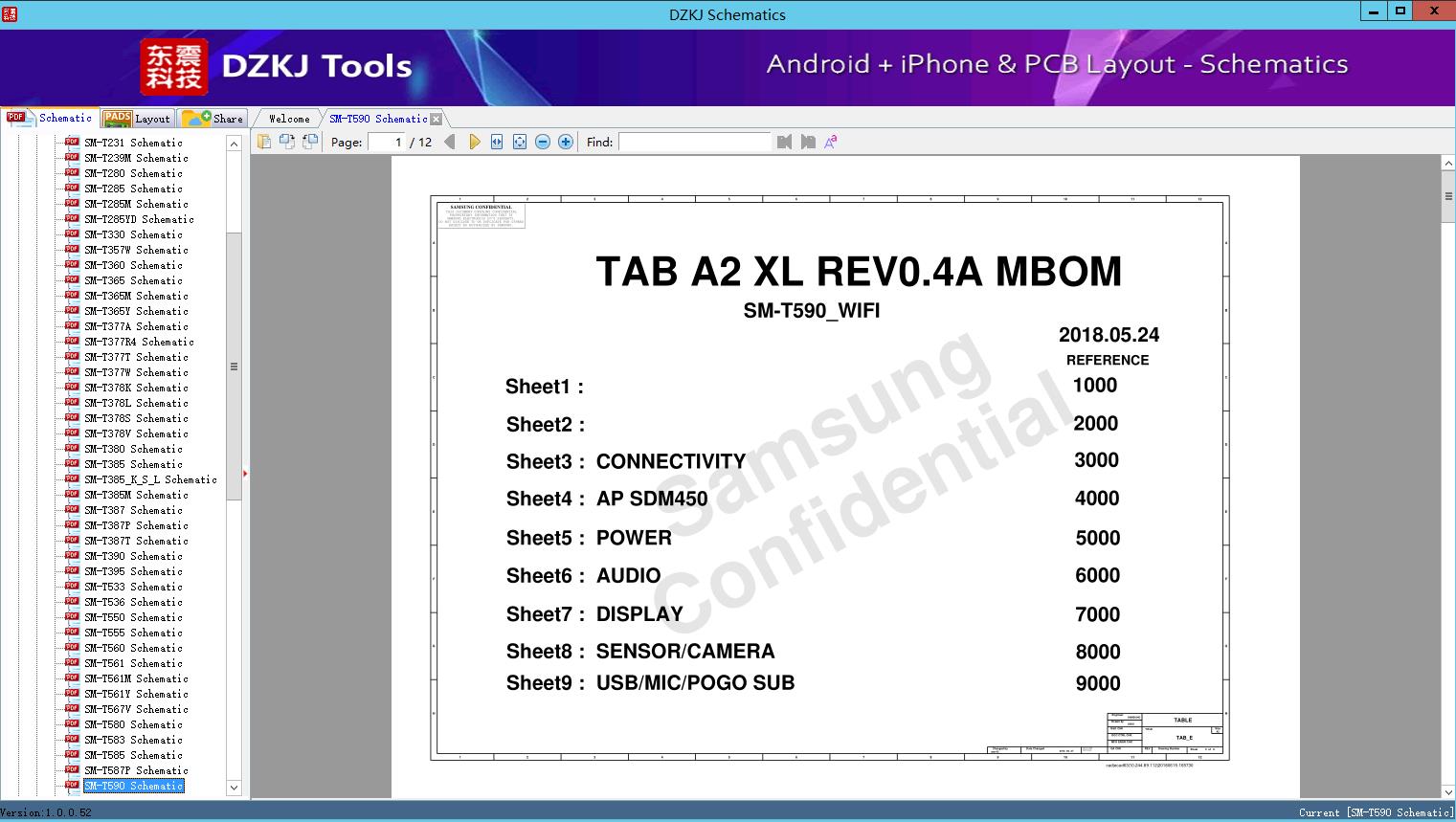Find previous search match
This screenshot has width=1456, height=822.
point(785,142)
